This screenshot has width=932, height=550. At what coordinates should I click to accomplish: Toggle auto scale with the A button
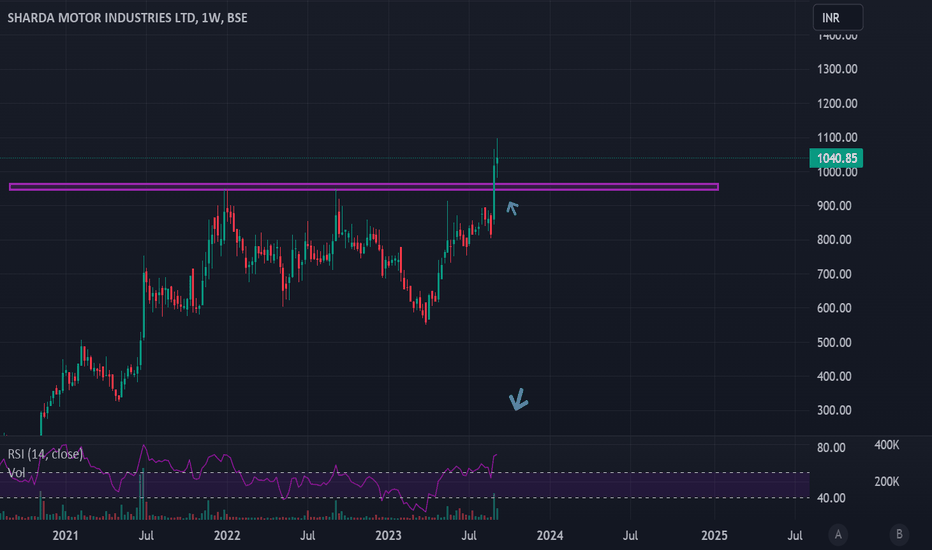coord(838,535)
